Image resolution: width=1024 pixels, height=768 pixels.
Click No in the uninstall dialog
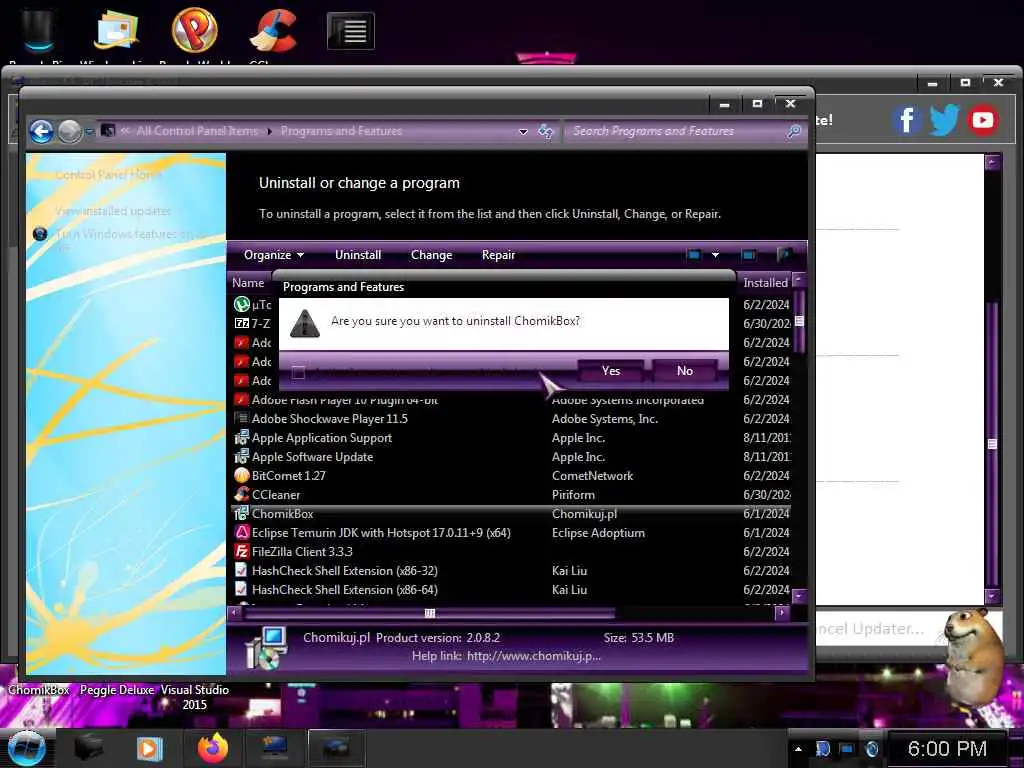[x=684, y=371]
